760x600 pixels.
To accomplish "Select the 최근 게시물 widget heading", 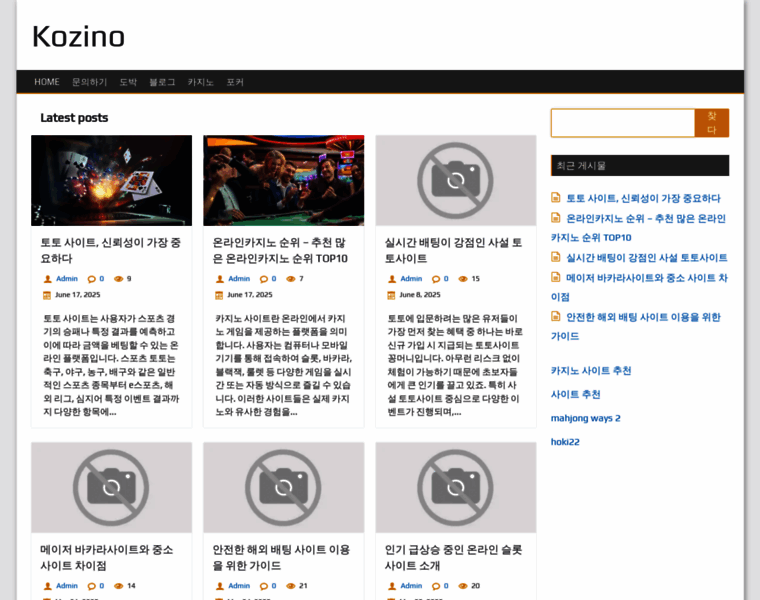I will [640, 166].
